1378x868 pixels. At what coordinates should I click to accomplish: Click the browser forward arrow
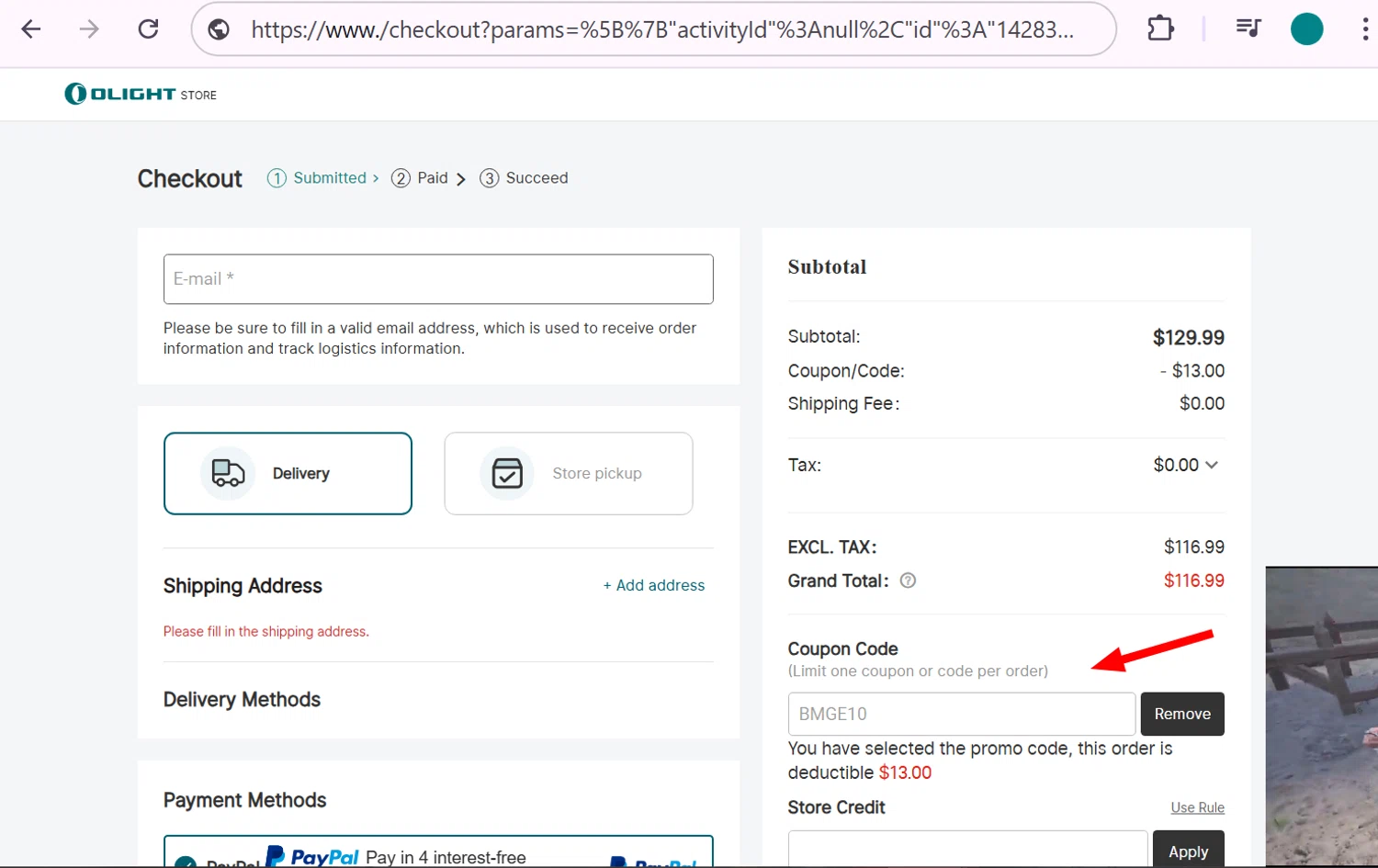point(89,29)
